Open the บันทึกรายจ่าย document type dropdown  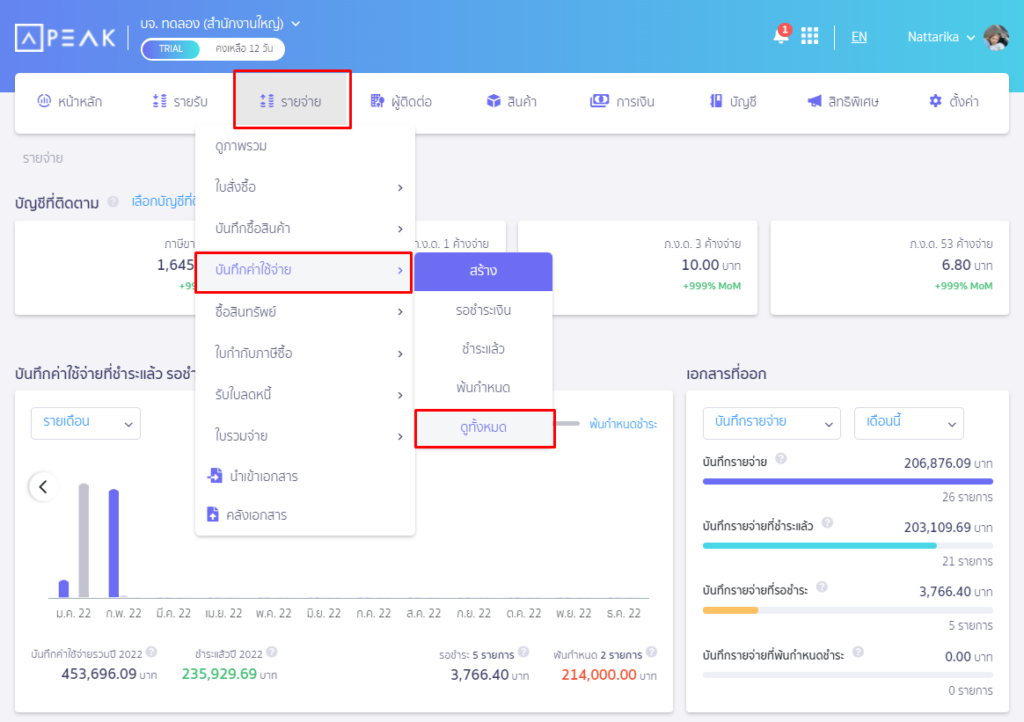click(x=771, y=423)
